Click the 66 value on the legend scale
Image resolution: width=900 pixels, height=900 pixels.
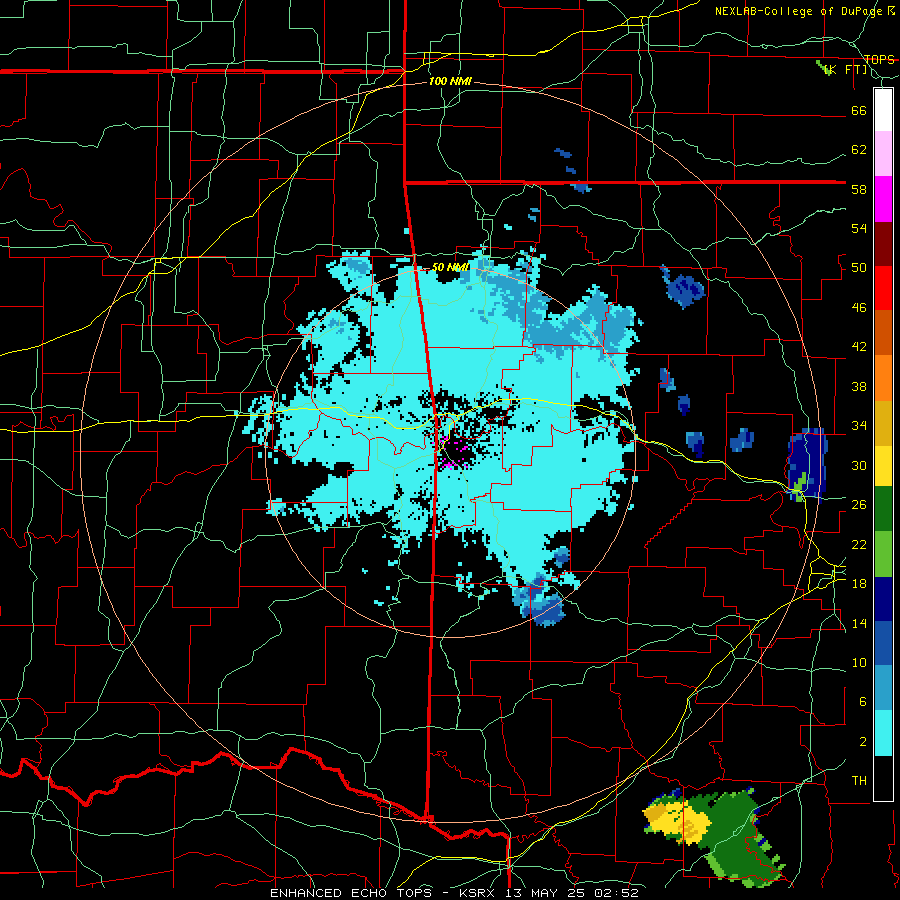click(859, 110)
